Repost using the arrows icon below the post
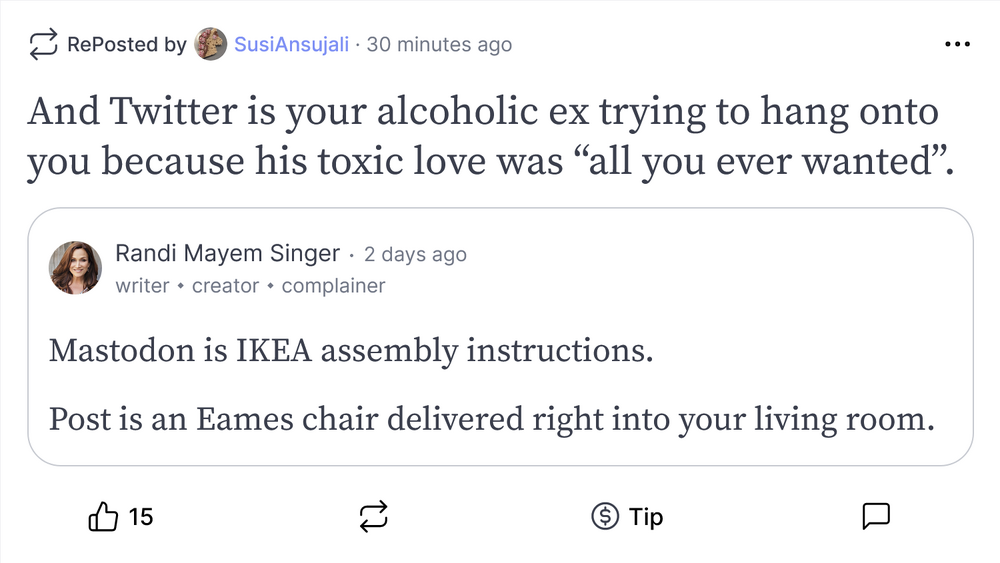1000x563 pixels. point(373,517)
